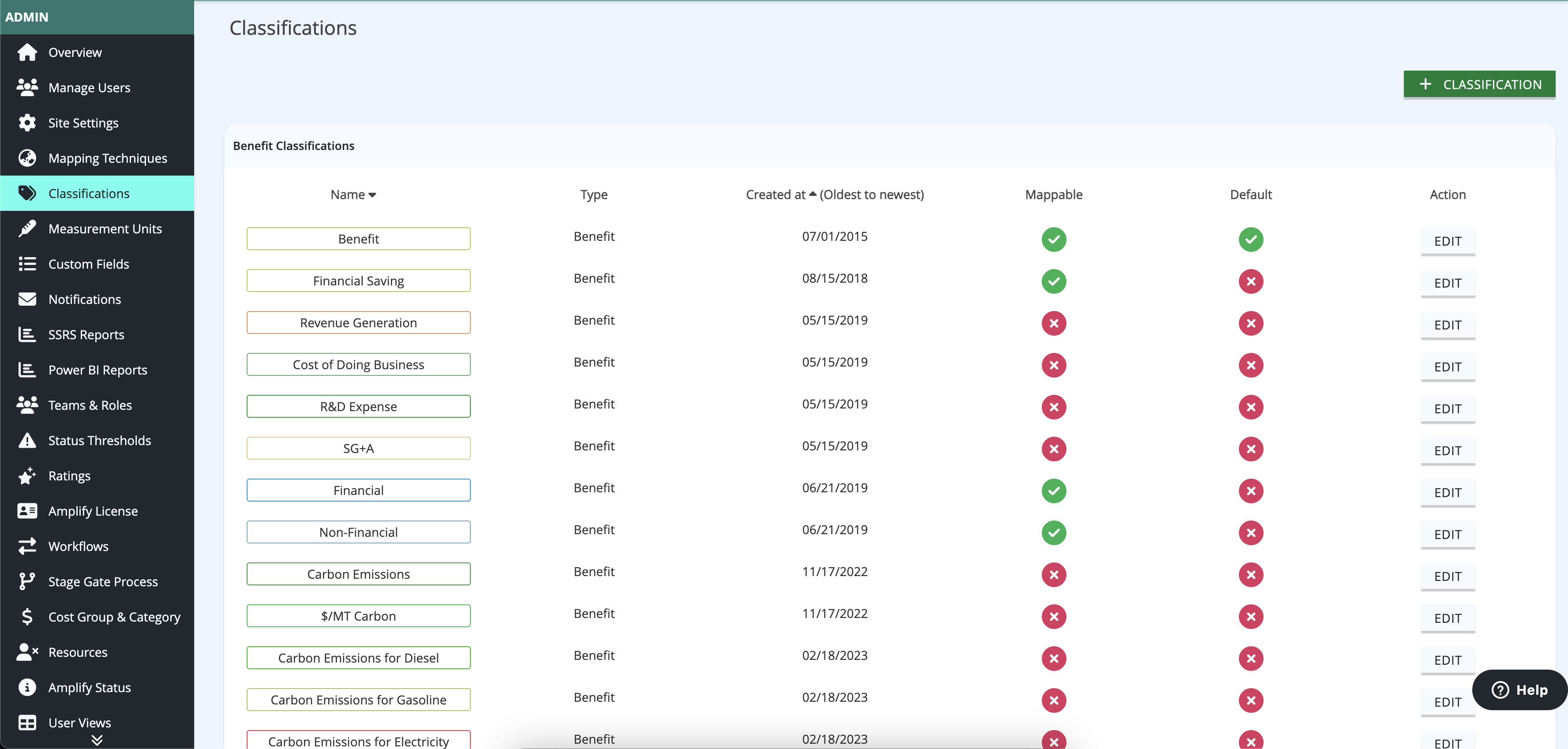
Task: Toggle Mappable status for Financial Saving
Action: 1054,282
